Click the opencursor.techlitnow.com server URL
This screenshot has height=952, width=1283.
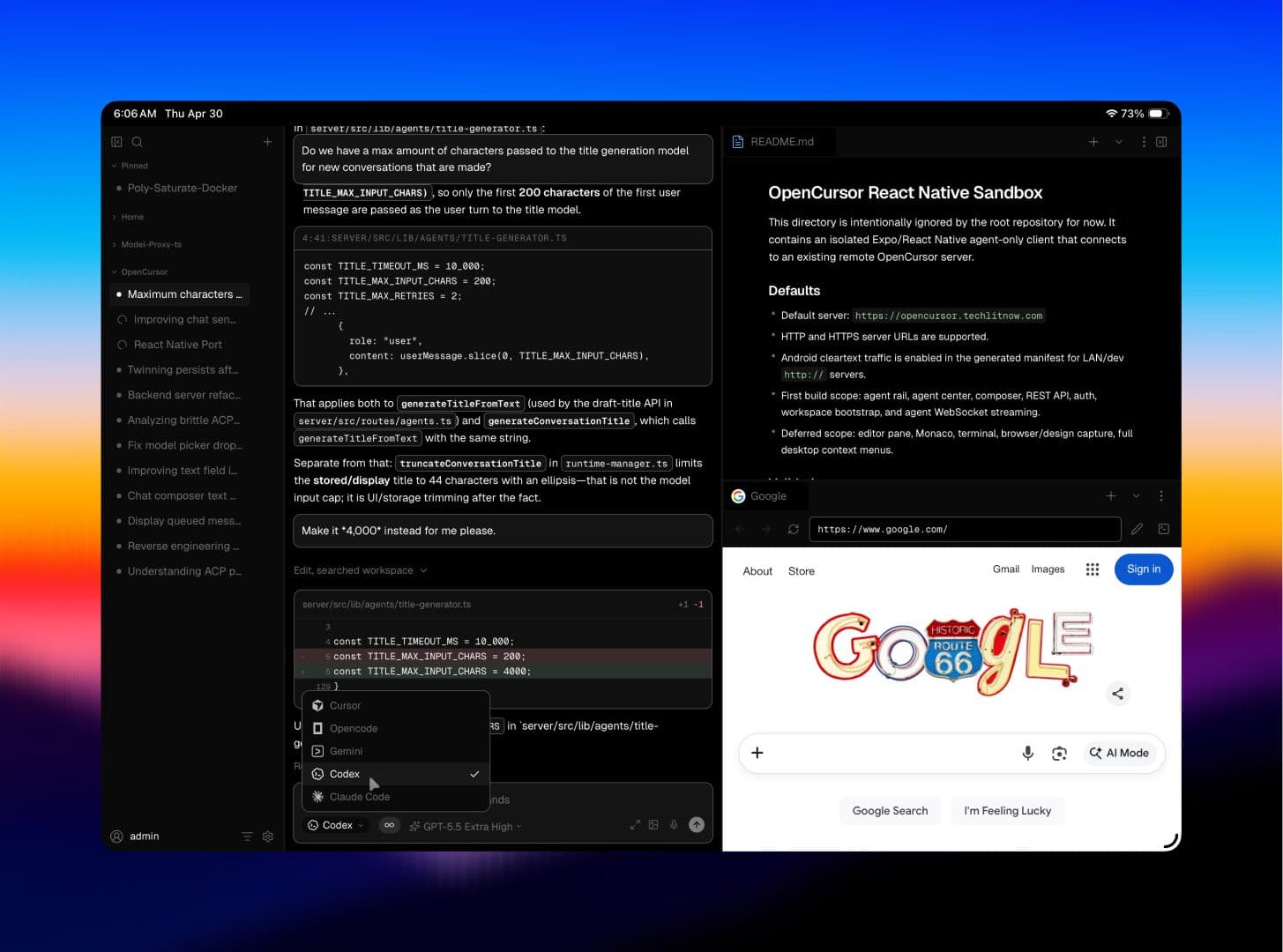(949, 316)
